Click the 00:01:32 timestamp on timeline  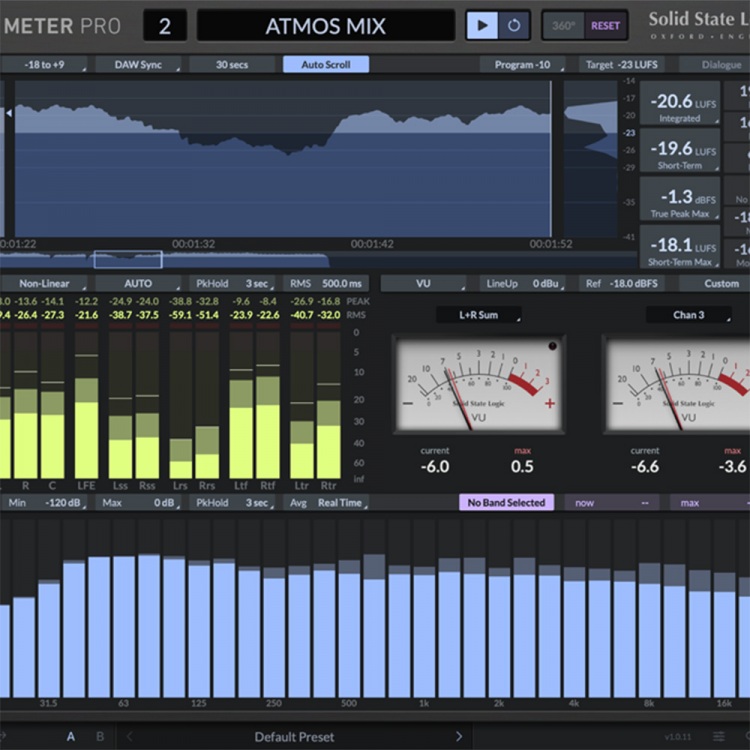pyautogui.click(x=193, y=244)
